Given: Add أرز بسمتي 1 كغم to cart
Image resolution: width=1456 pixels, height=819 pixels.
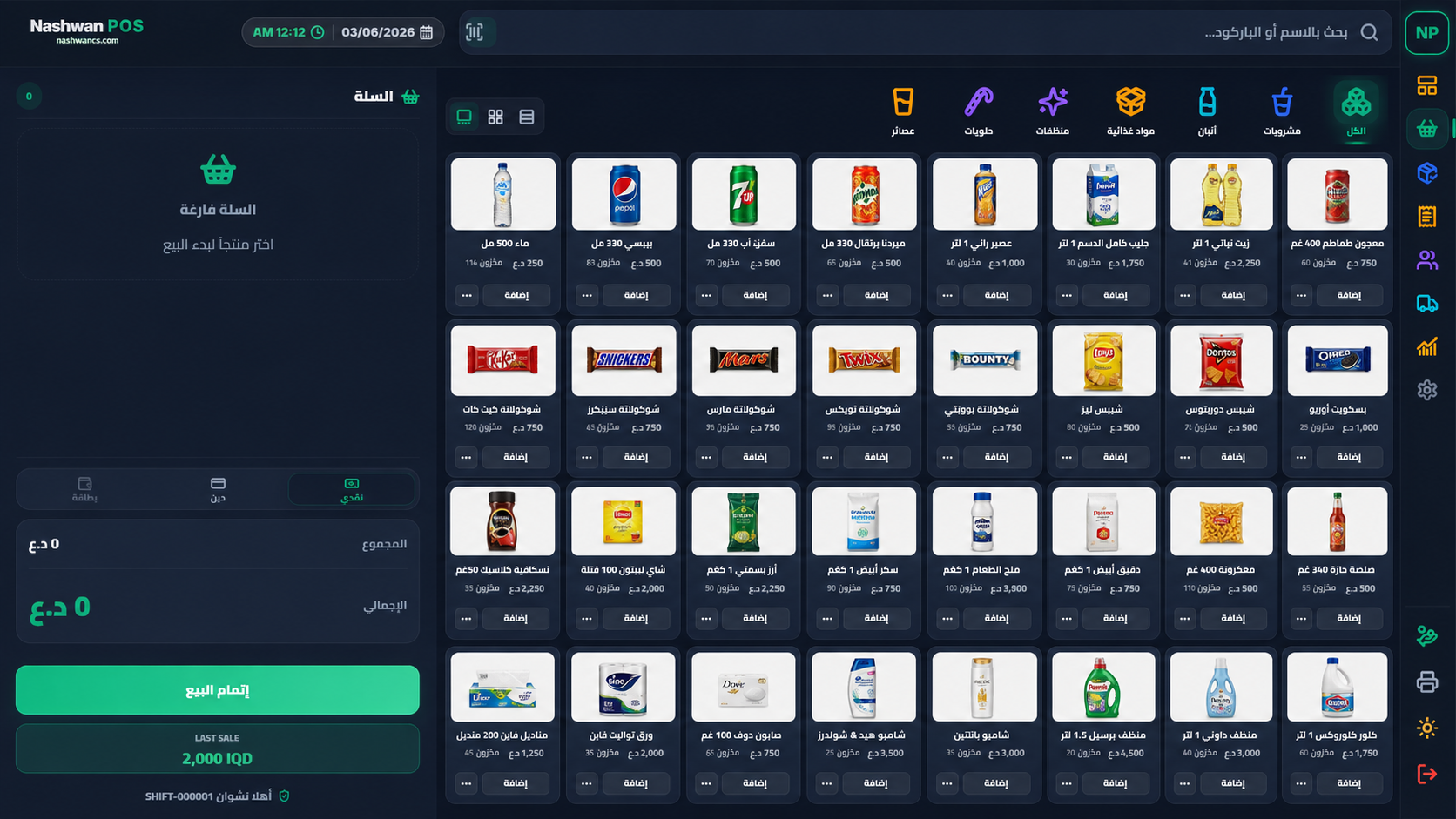Looking at the screenshot, I should (x=755, y=618).
